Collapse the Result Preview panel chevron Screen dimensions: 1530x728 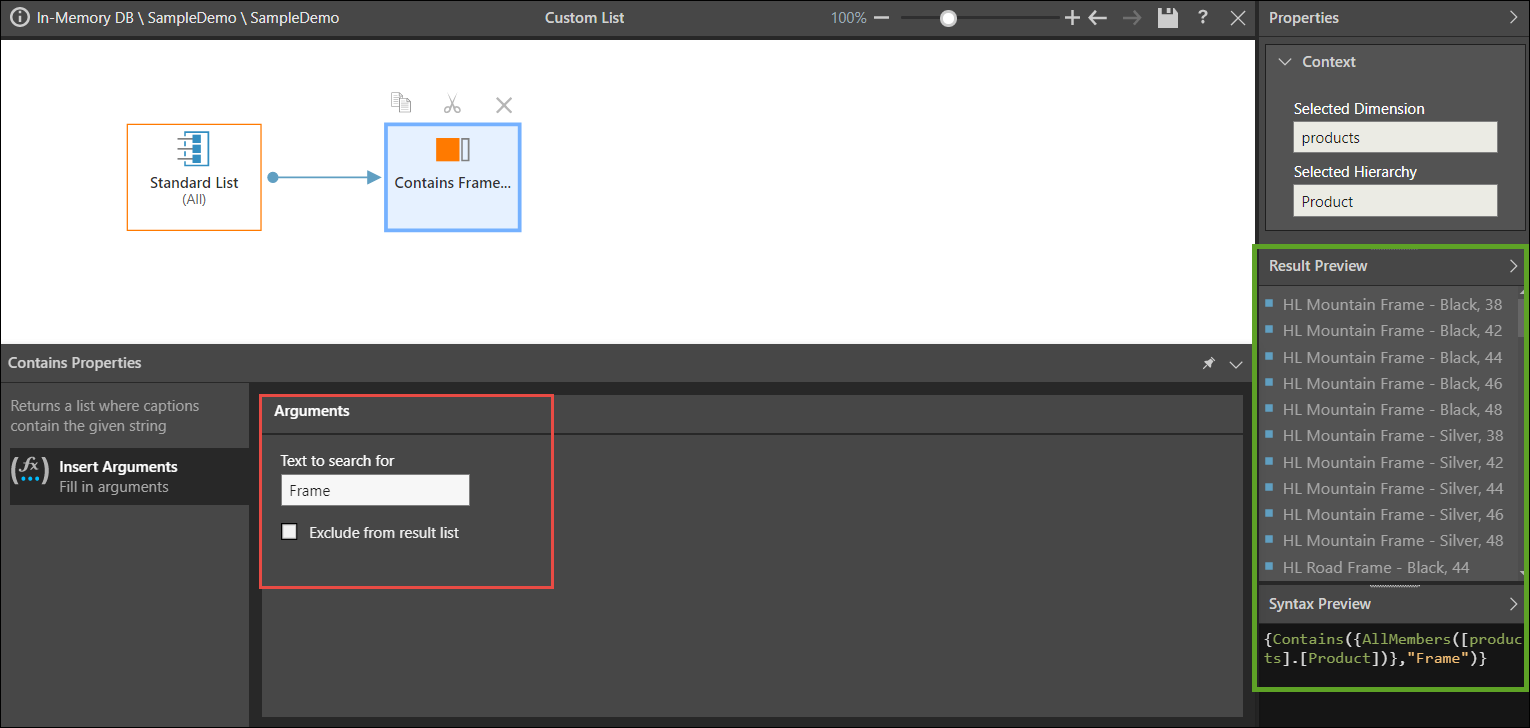[1512, 266]
